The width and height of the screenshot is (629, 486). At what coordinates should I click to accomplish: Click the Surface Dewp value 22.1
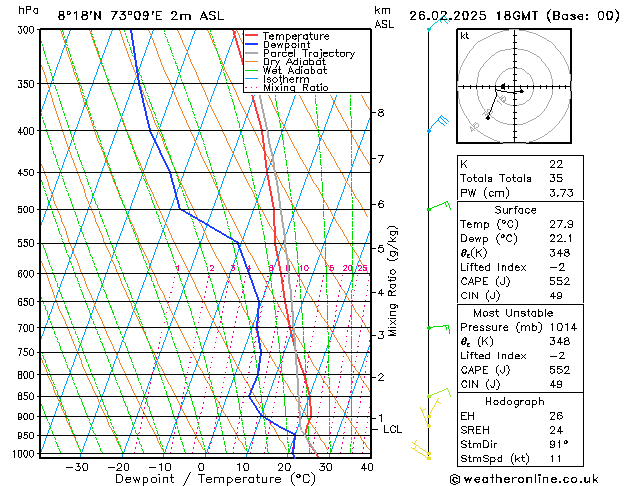pyautogui.click(x=561, y=239)
